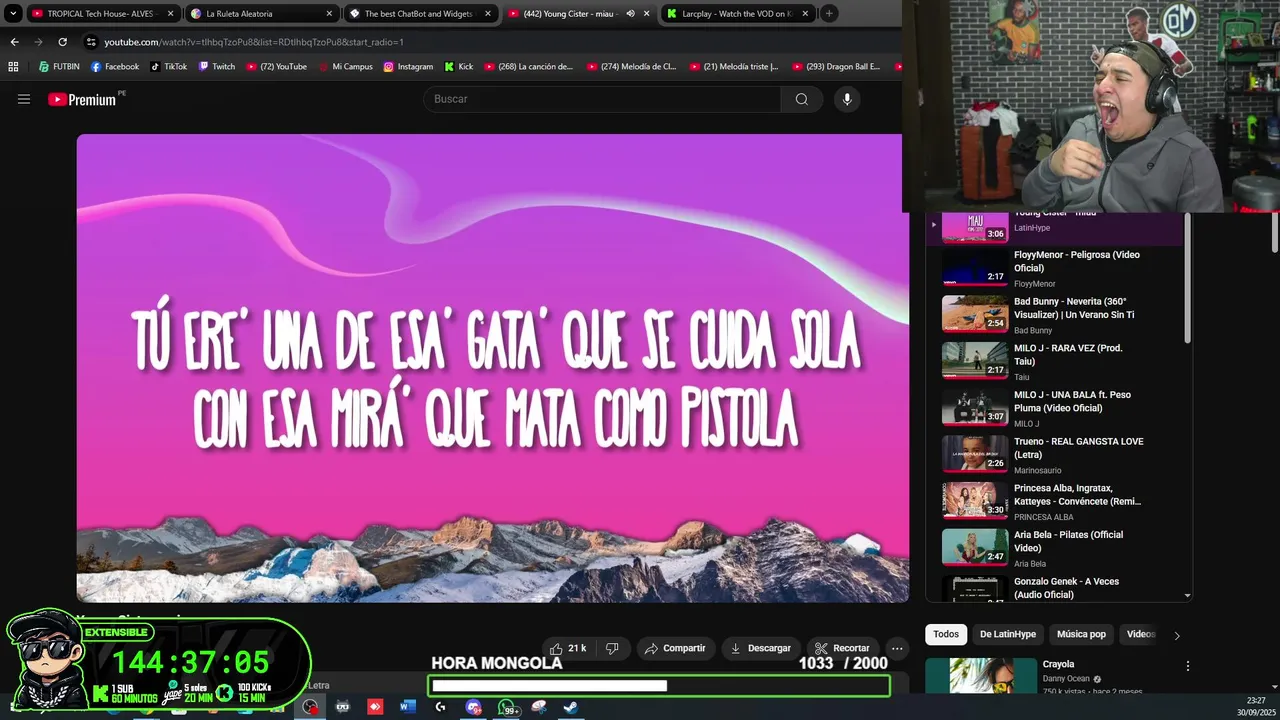The width and height of the screenshot is (1280, 720).
Task: Start voice search with microphone icon
Action: (x=847, y=99)
